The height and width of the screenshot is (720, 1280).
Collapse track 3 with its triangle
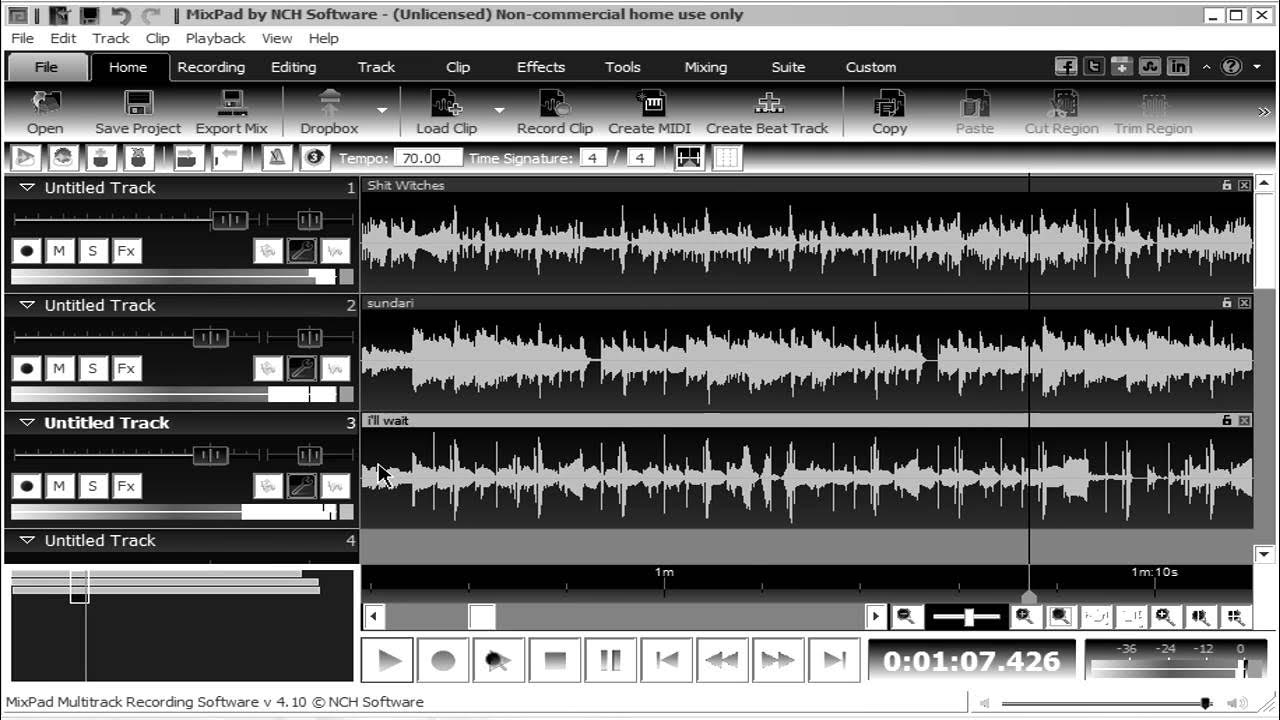pyautogui.click(x=27, y=423)
